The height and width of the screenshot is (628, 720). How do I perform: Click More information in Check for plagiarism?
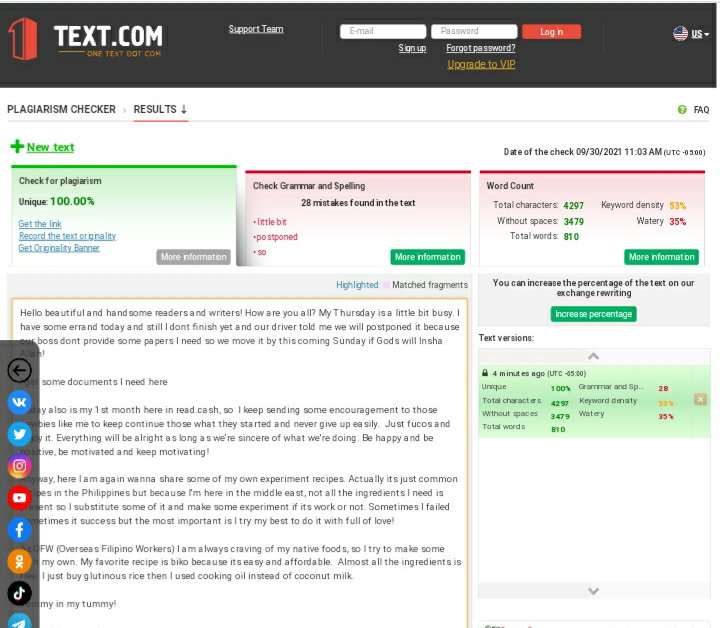(193, 257)
